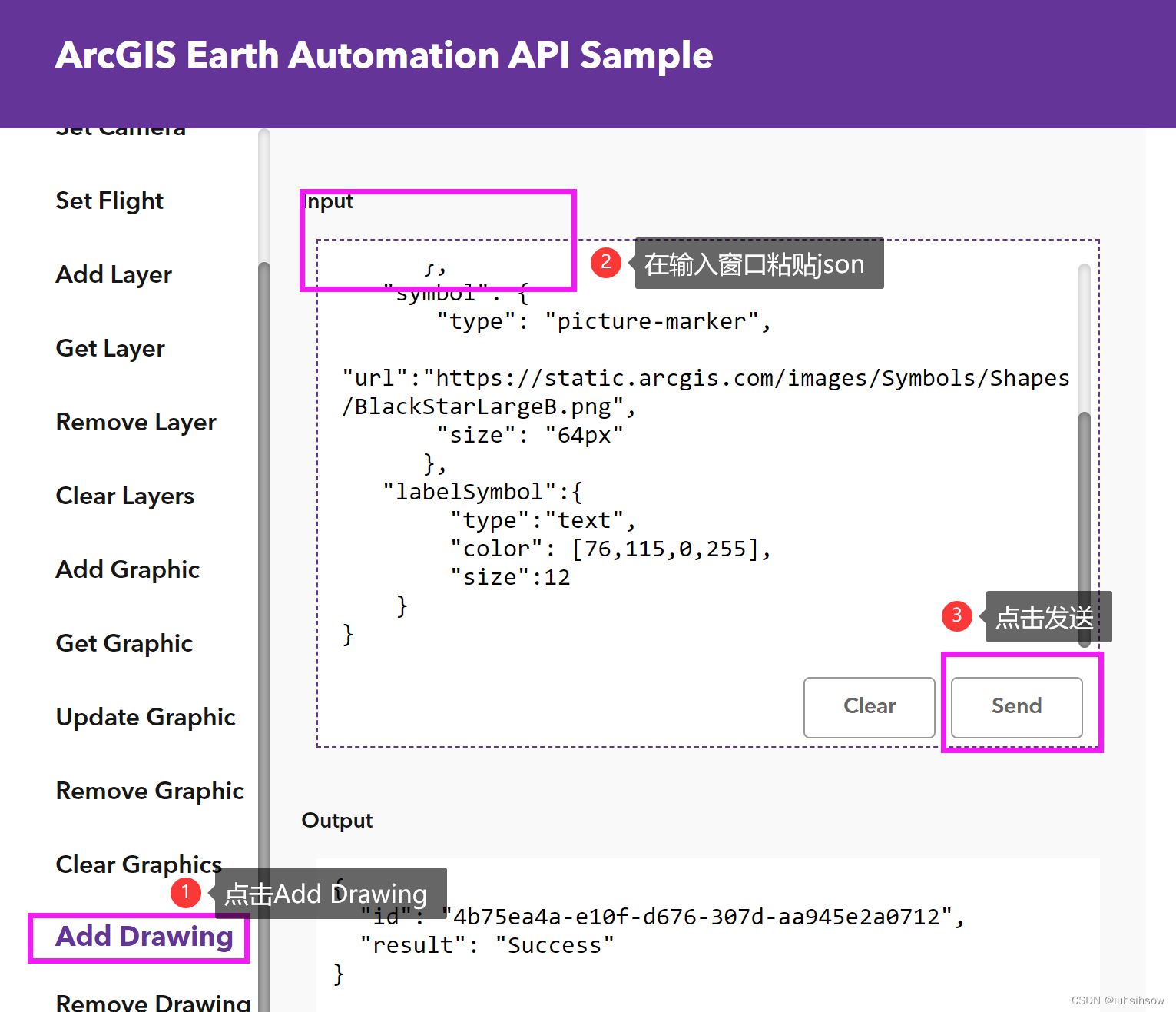Open the Get Layer entry

pos(111,348)
